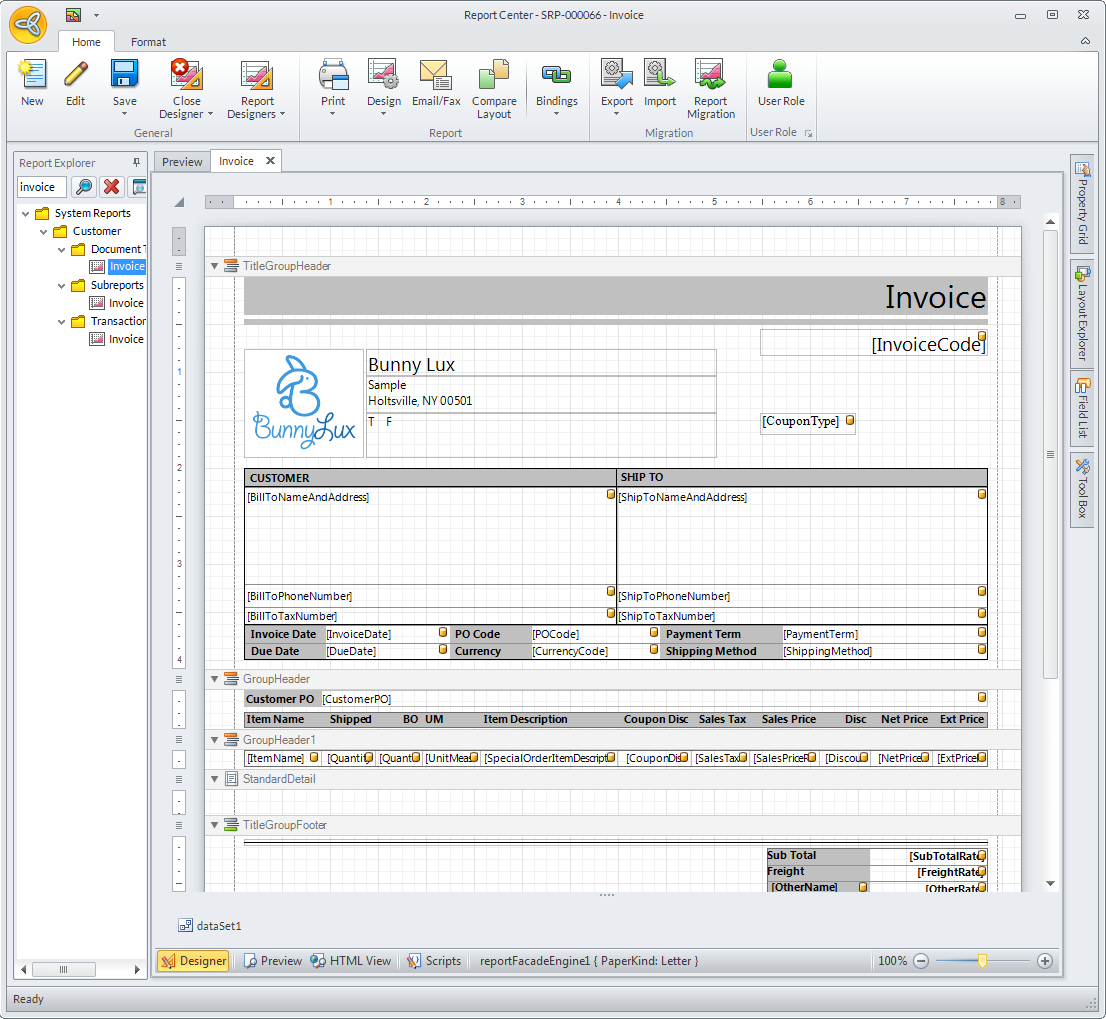The width and height of the screenshot is (1106, 1019).
Task: Click the Edit pencil icon
Action: pyautogui.click(x=76, y=76)
